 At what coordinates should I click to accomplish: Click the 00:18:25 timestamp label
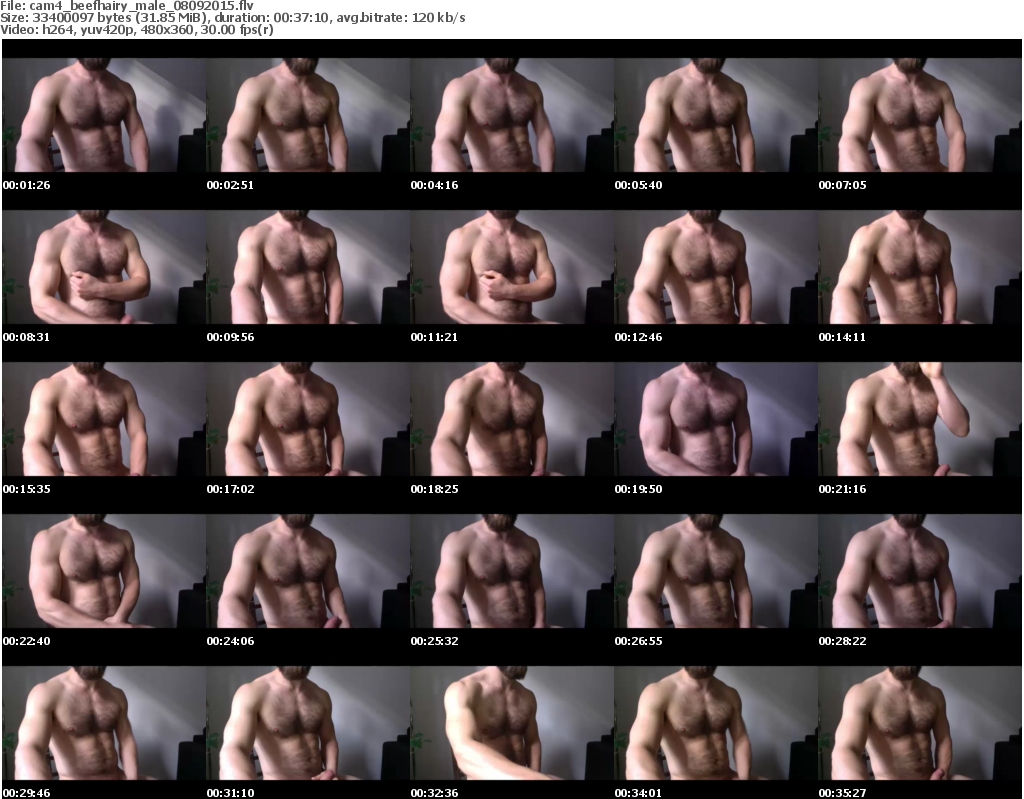(x=434, y=489)
